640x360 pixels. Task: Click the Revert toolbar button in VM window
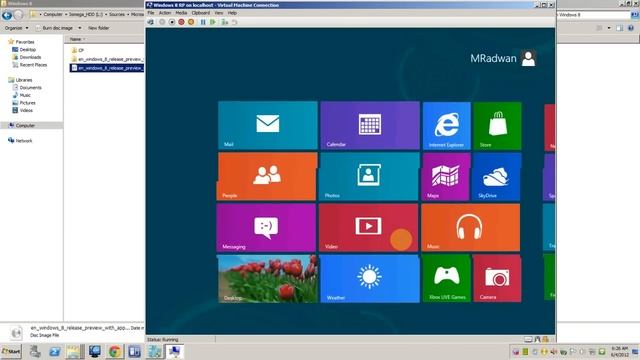pyautogui.click(x=234, y=22)
